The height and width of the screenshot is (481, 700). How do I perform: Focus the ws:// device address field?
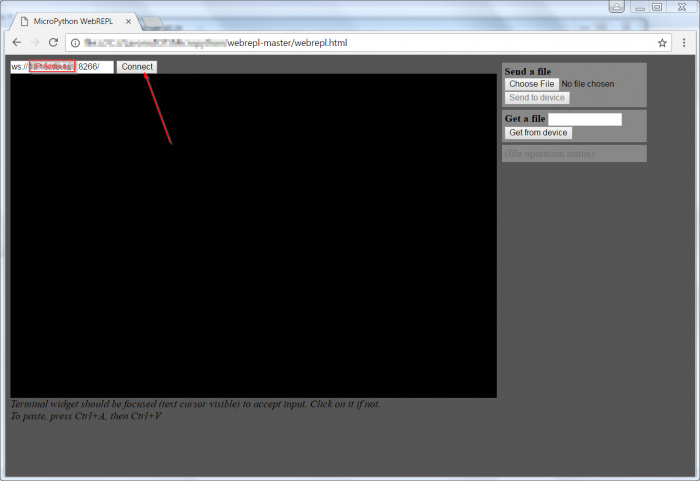[61, 67]
